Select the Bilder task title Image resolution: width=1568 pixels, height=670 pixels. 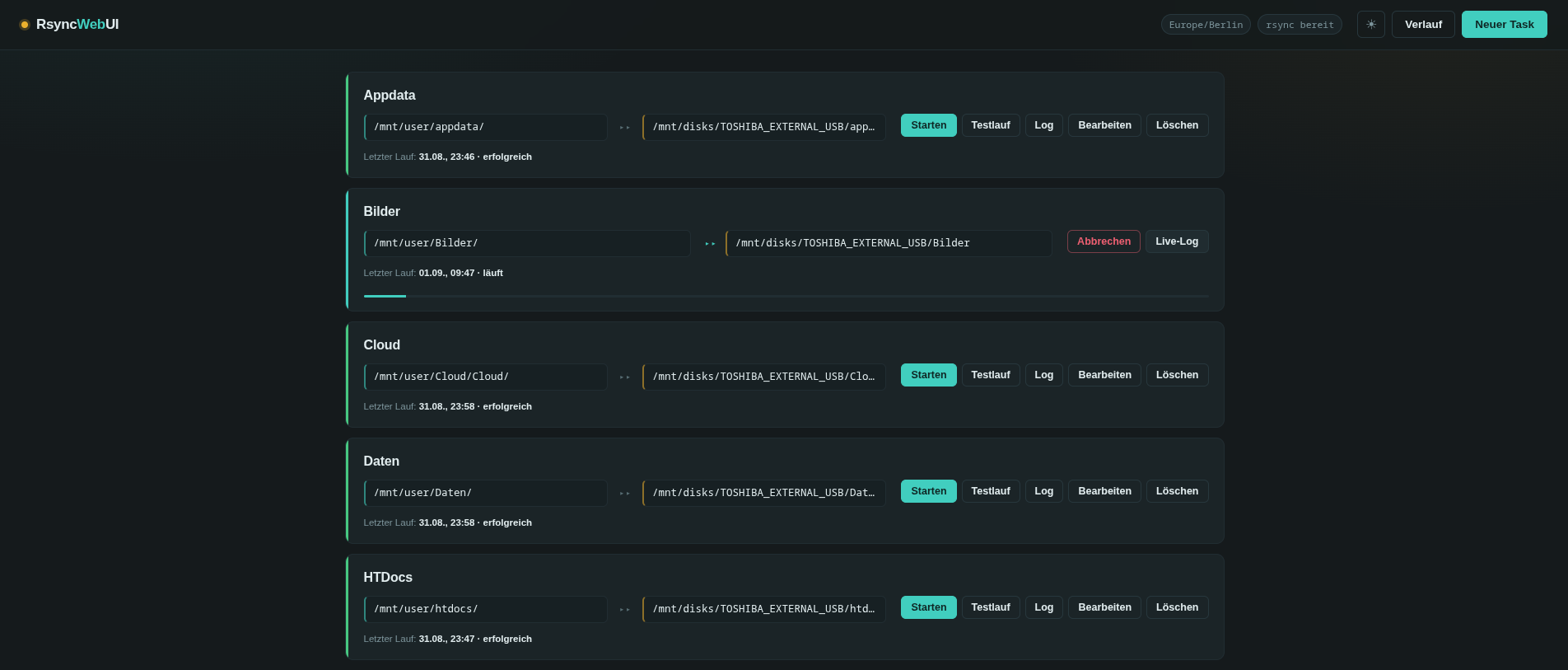(382, 212)
